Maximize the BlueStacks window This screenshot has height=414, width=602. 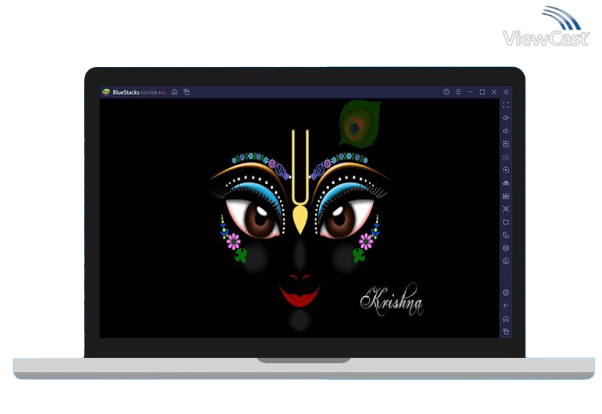[x=482, y=92]
